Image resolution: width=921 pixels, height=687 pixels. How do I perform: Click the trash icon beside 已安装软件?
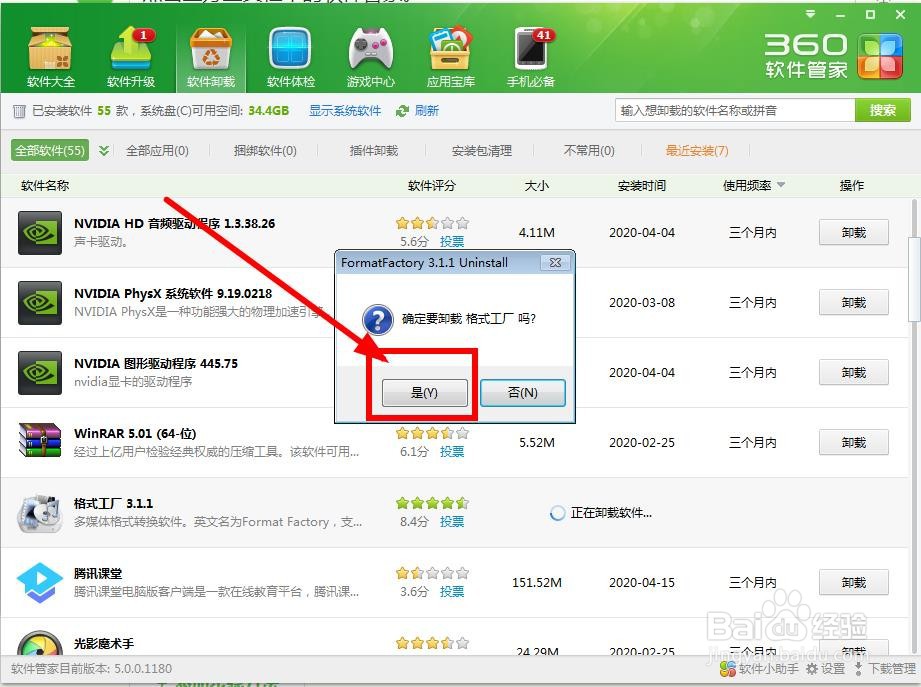point(19,111)
